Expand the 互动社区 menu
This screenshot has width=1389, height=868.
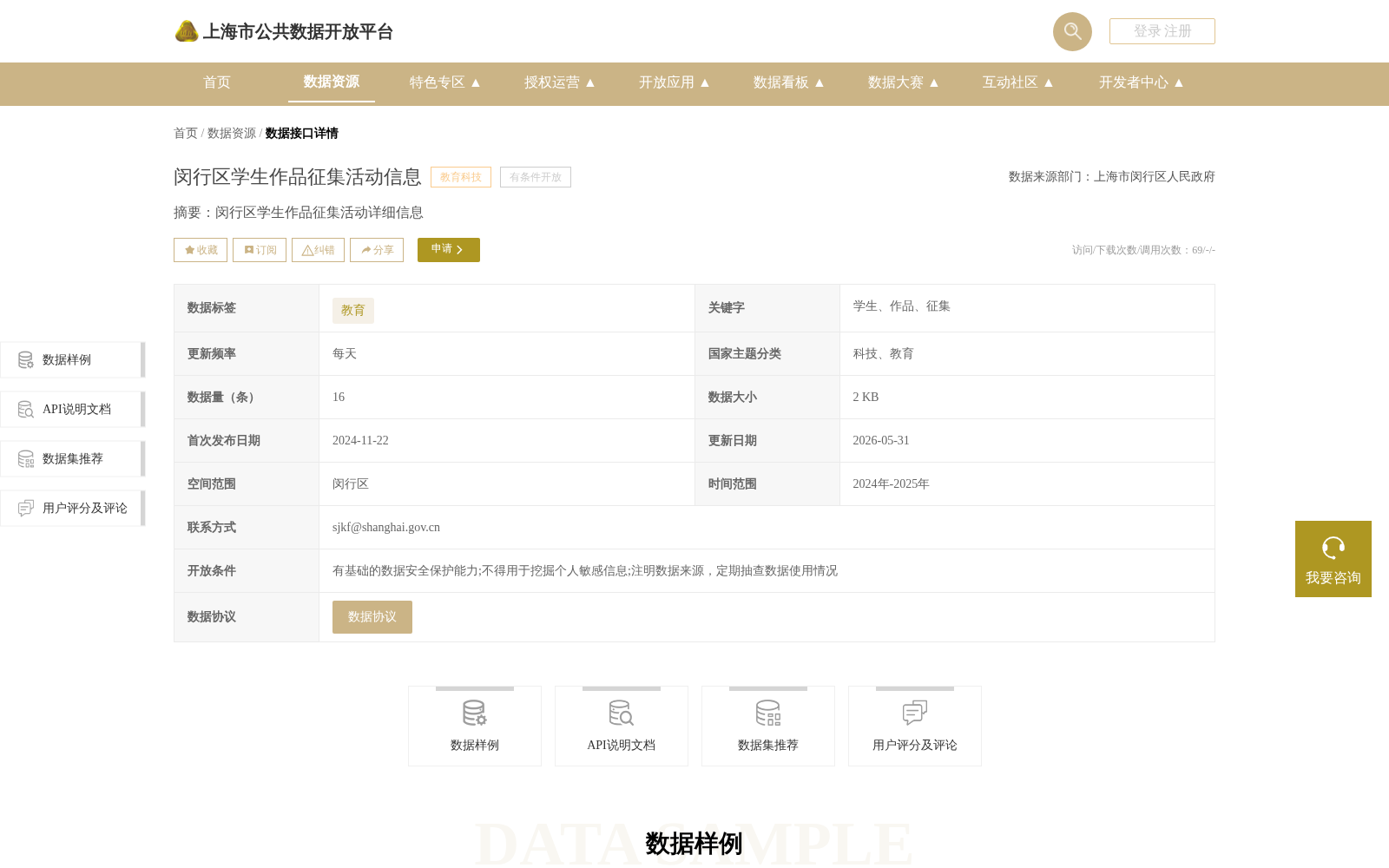point(1018,82)
